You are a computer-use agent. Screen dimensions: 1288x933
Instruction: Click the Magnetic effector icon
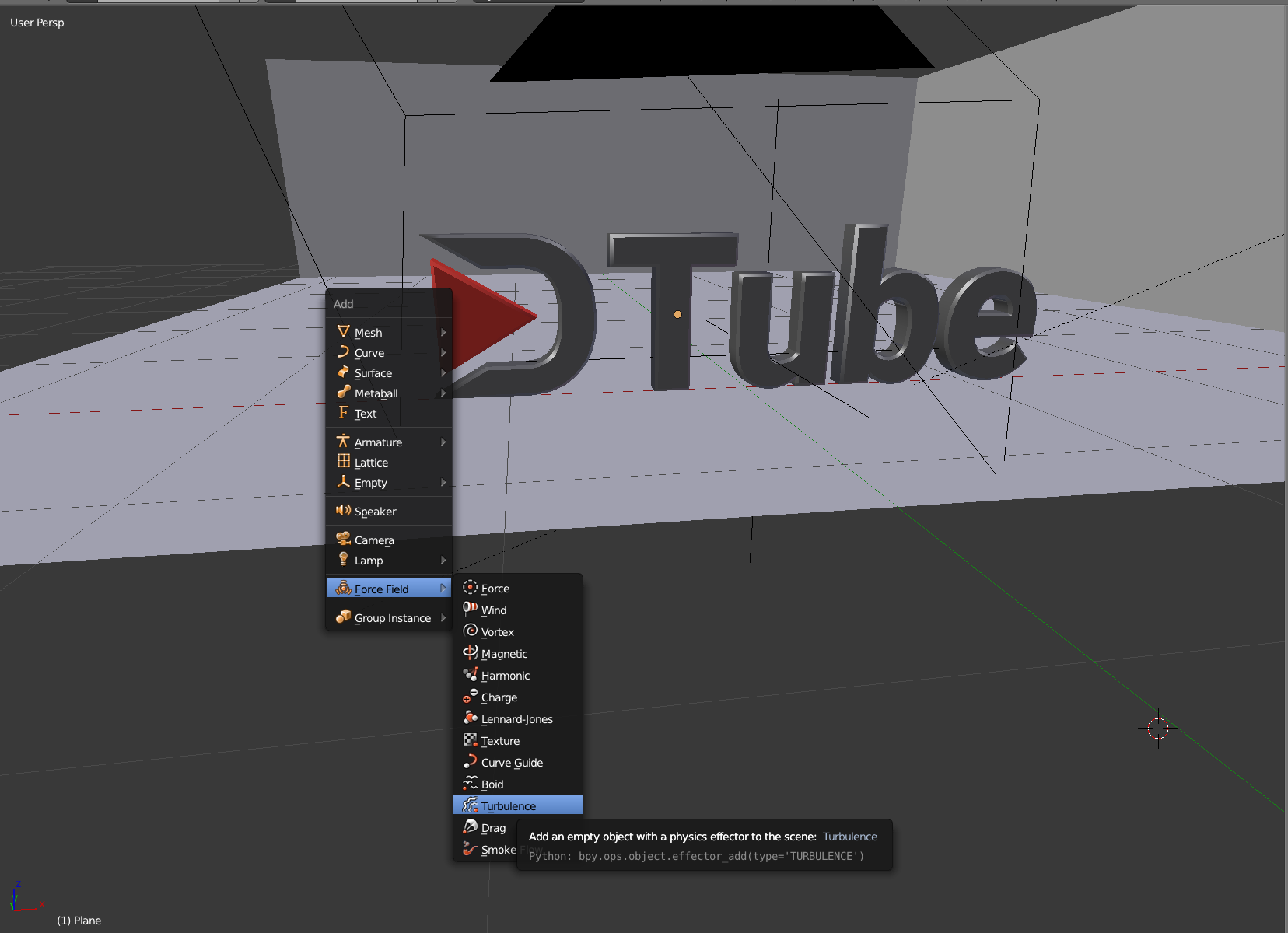pos(470,653)
